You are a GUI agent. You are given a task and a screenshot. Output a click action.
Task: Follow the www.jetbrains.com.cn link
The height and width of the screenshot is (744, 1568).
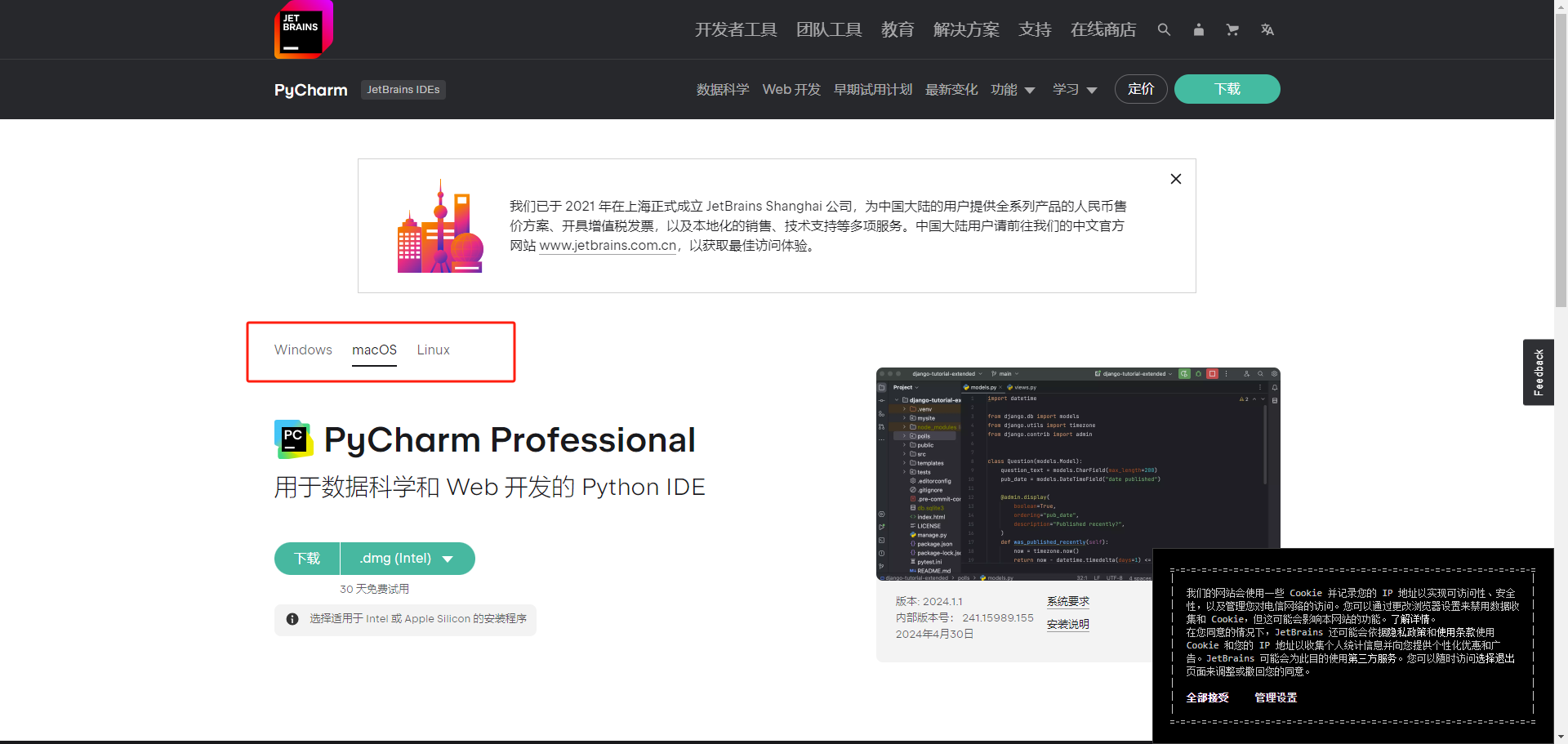click(608, 246)
